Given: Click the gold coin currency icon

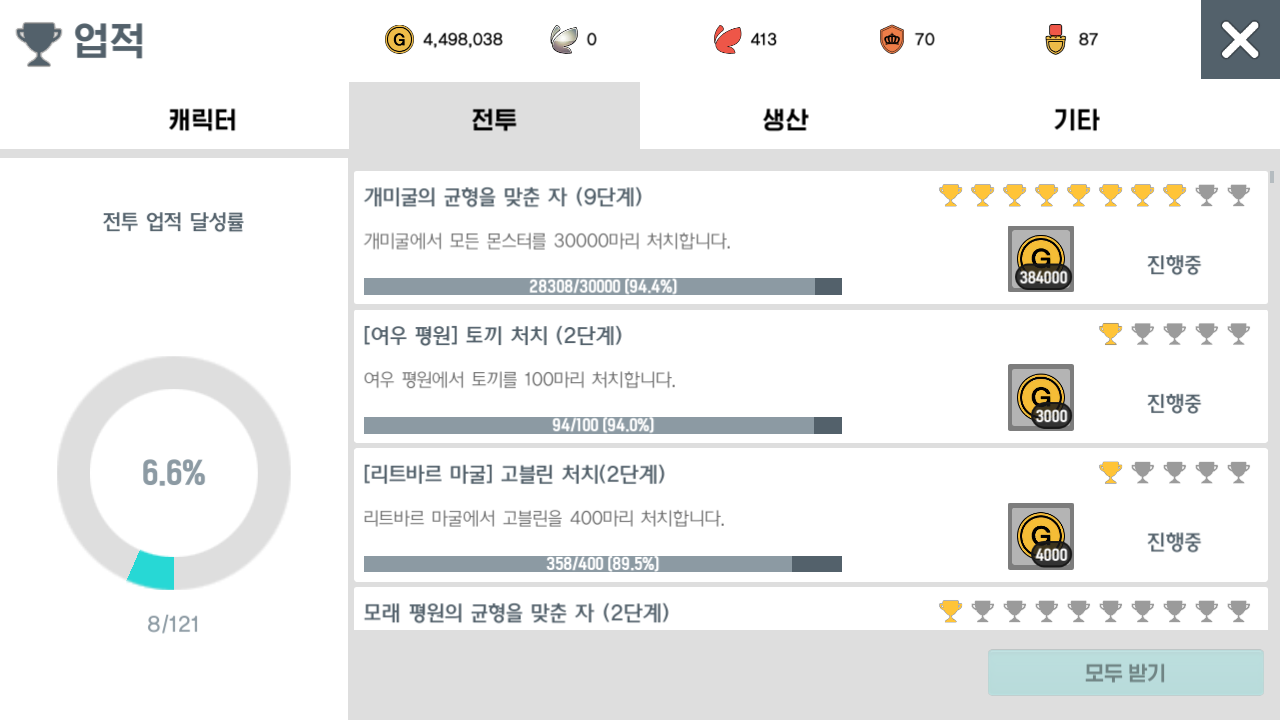Looking at the screenshot, I should coord(399,40).
